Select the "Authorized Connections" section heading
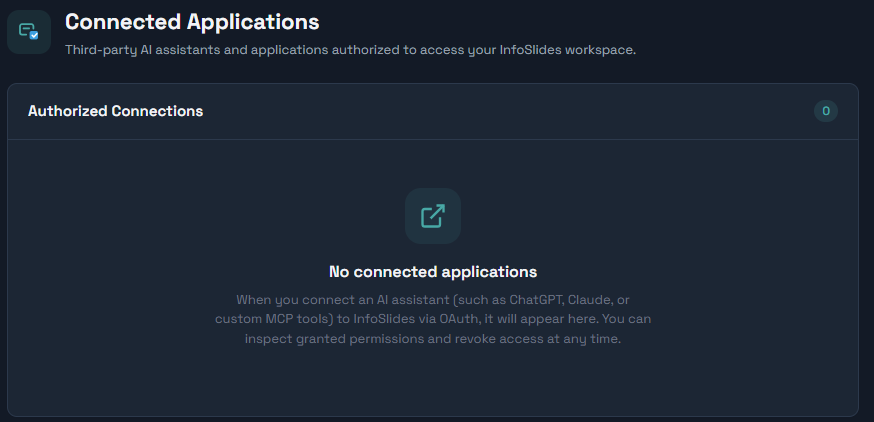The height and width of the screenshot is (422, 874). (115, 111)
